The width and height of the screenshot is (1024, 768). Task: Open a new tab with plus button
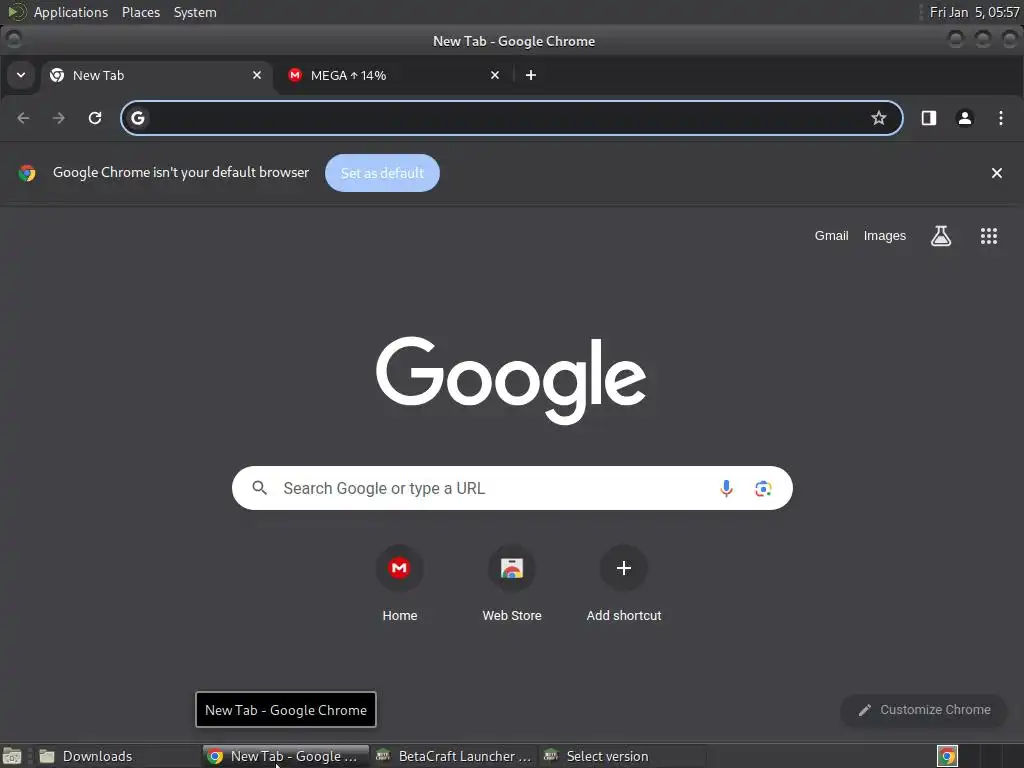click(531, 75)
